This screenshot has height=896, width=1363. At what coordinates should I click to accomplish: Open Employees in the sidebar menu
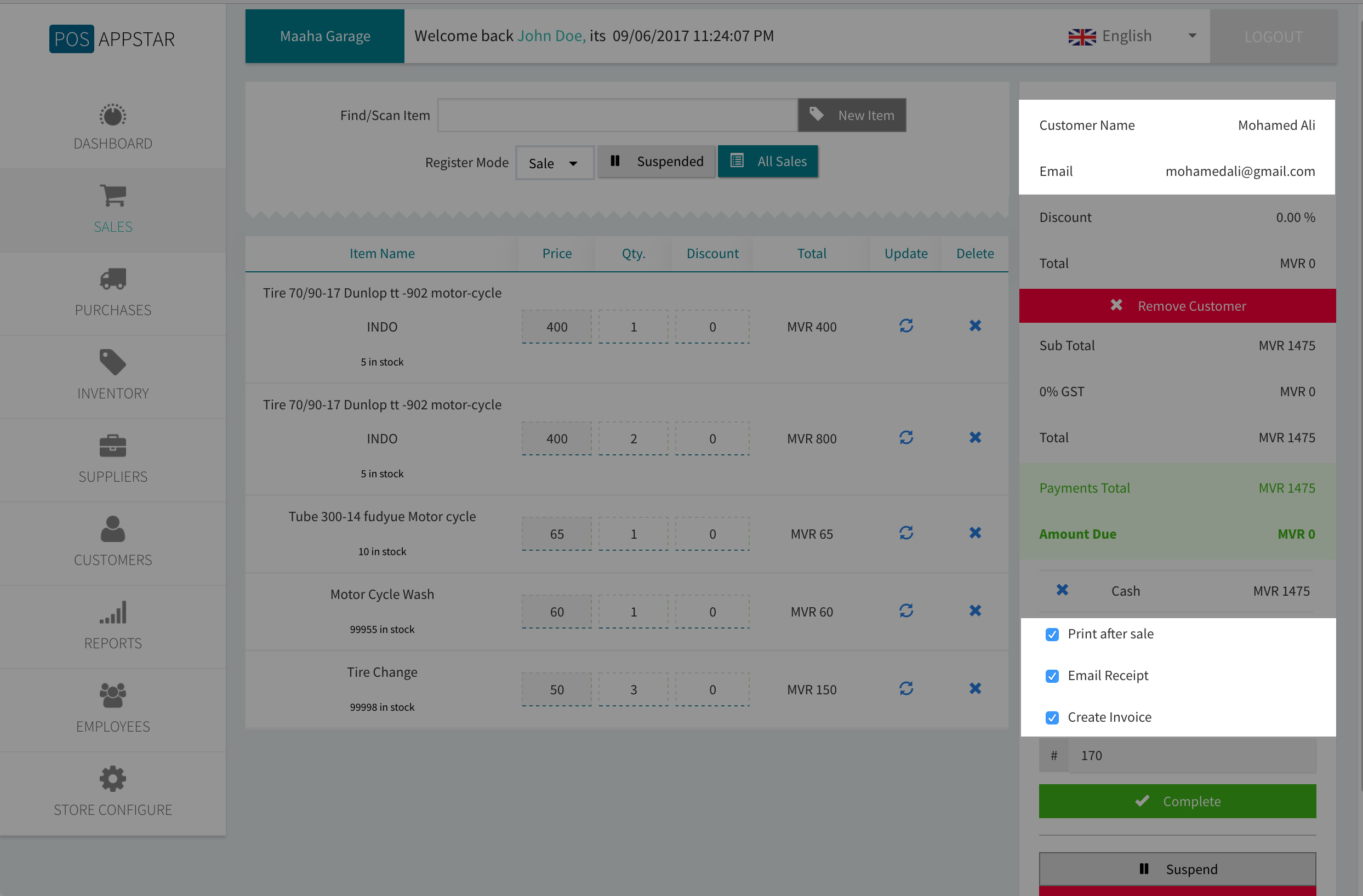click(x=112, y=708)
